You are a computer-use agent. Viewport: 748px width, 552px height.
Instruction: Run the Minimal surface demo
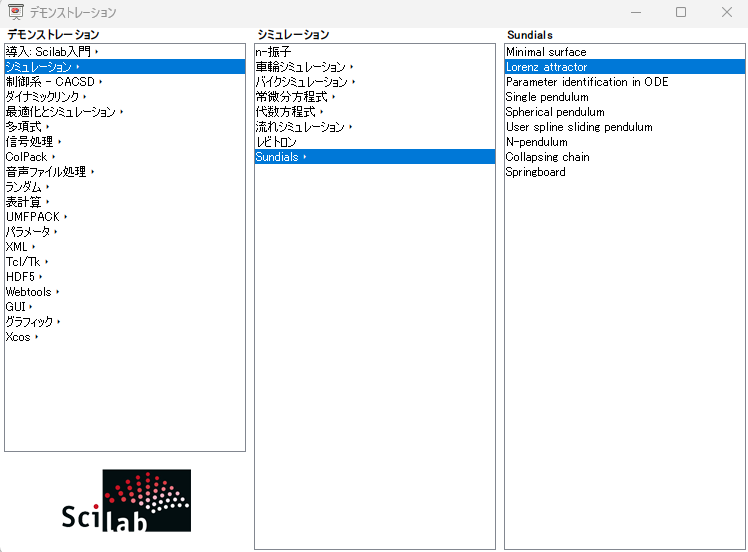point(625,52)
